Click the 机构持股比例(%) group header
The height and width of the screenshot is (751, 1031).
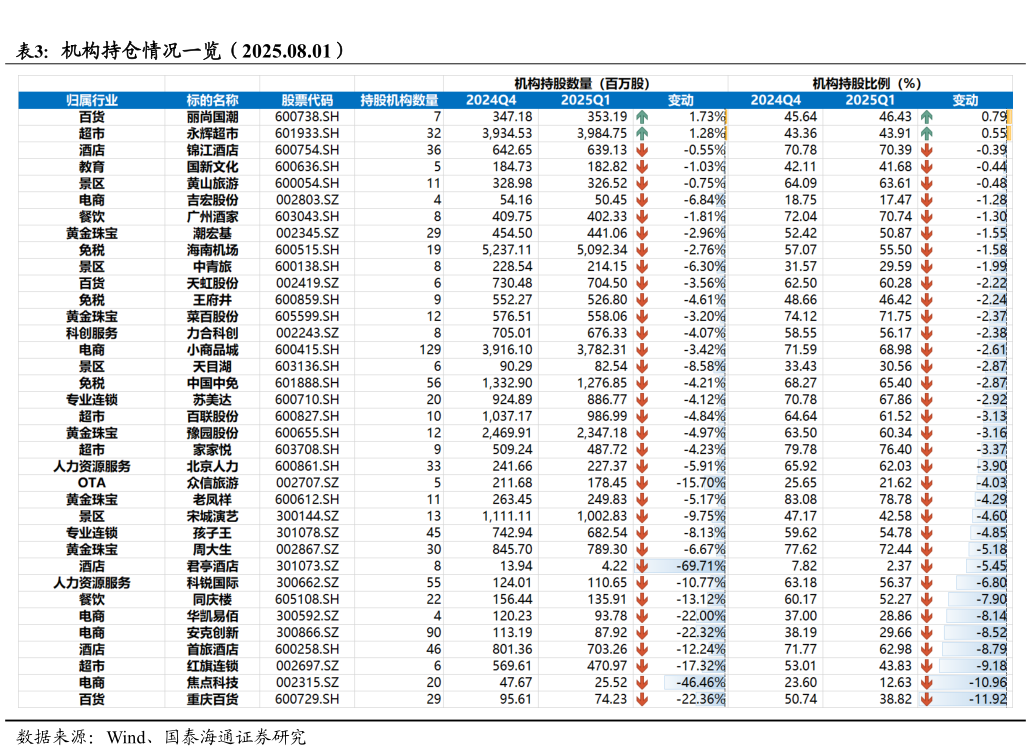[x=867, y=84]
